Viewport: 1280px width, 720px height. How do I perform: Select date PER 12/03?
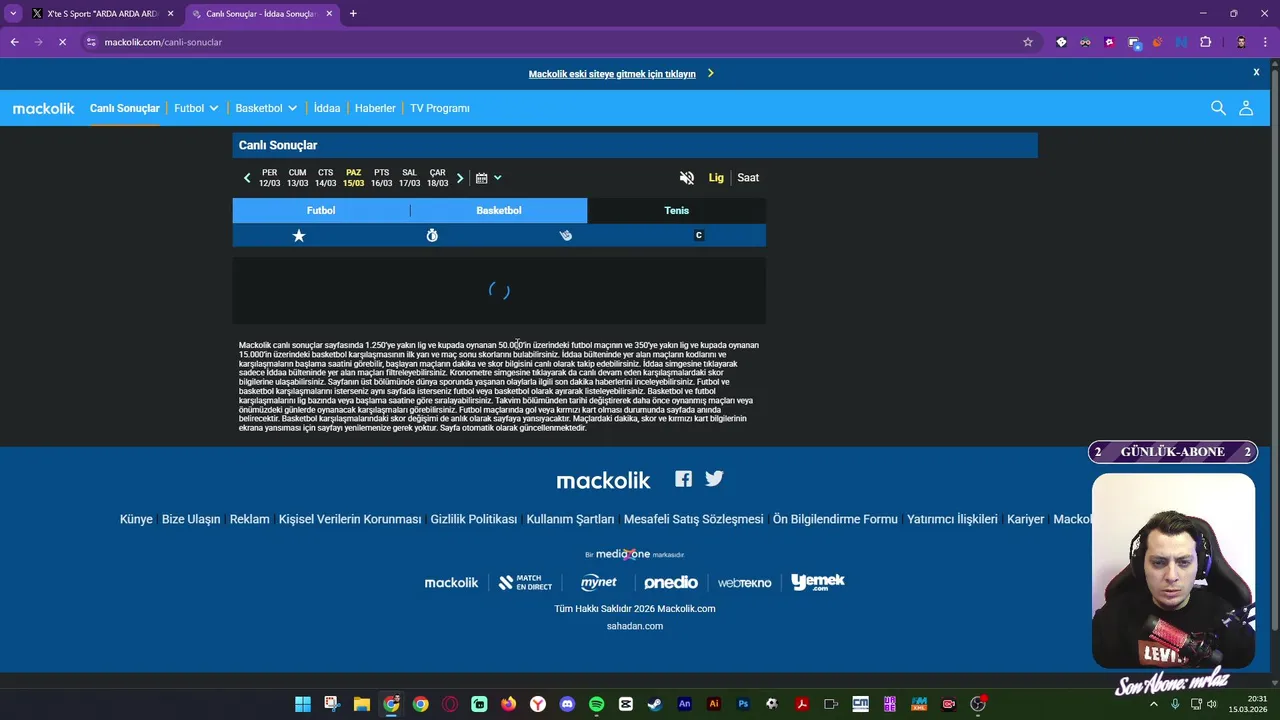[x=270, y=178]
